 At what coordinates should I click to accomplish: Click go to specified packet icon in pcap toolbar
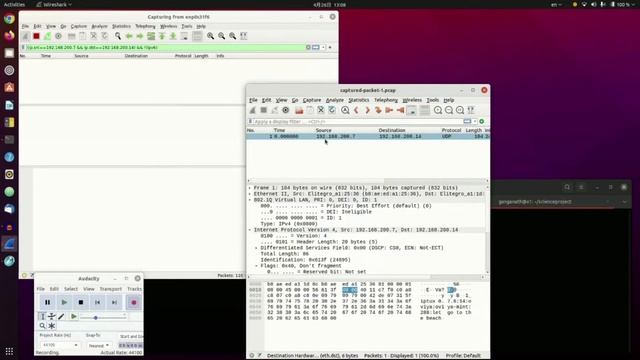point(378,110)
